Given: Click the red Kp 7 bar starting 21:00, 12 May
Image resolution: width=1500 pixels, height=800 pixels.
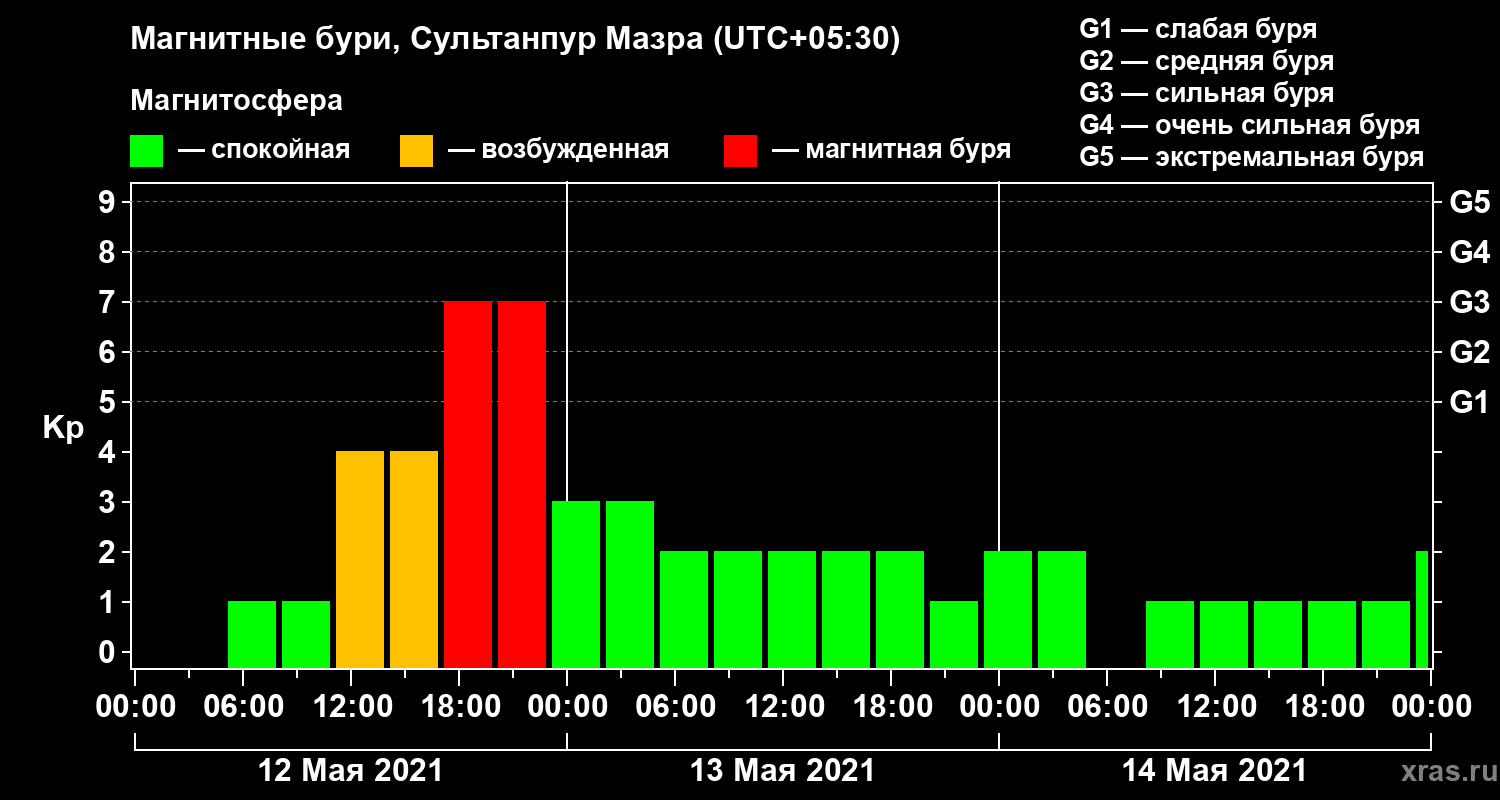Looking at the screenshot, I should click(x=522, y=484).
